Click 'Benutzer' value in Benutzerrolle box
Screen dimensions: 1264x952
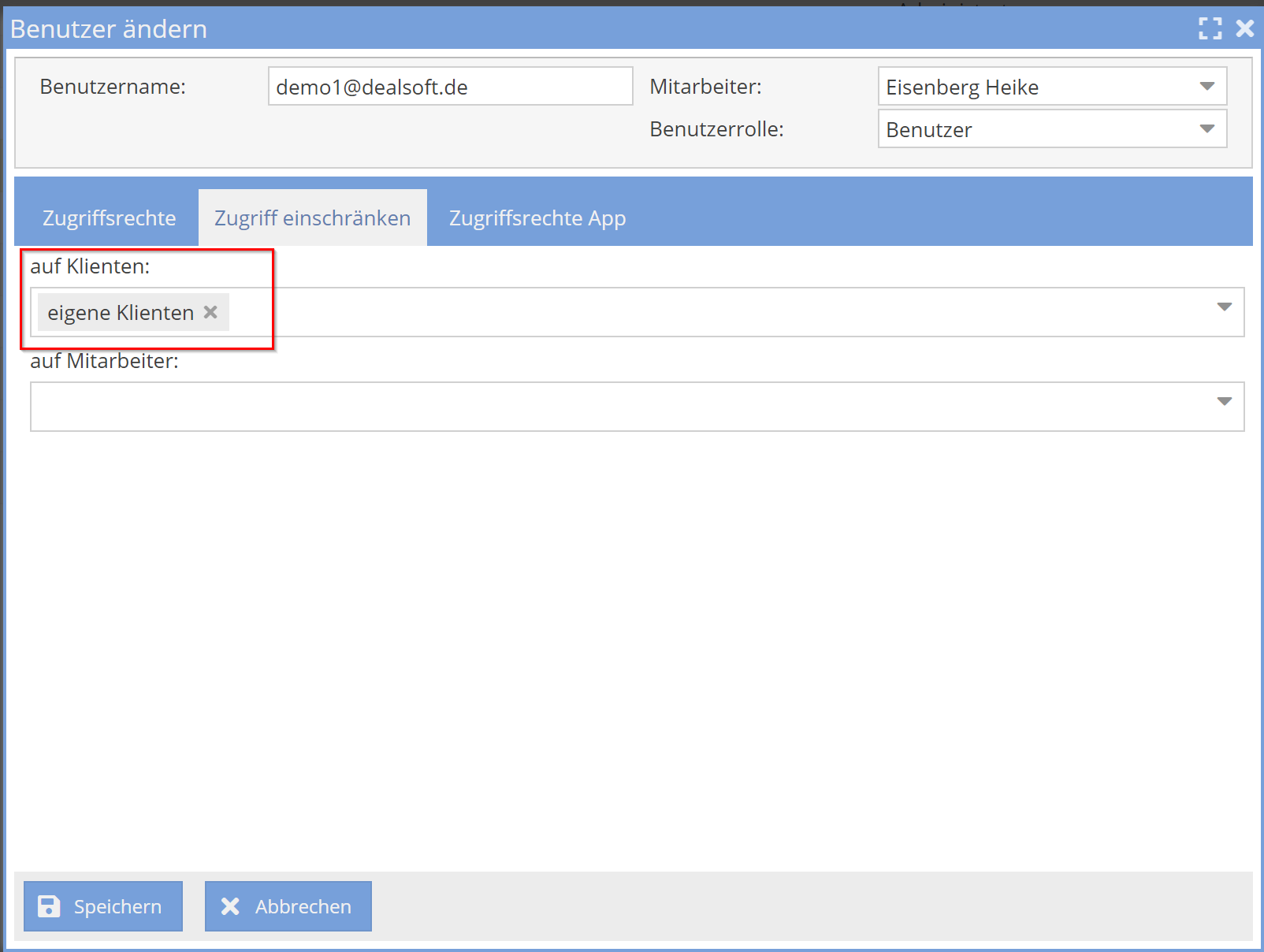click(928, 130)
